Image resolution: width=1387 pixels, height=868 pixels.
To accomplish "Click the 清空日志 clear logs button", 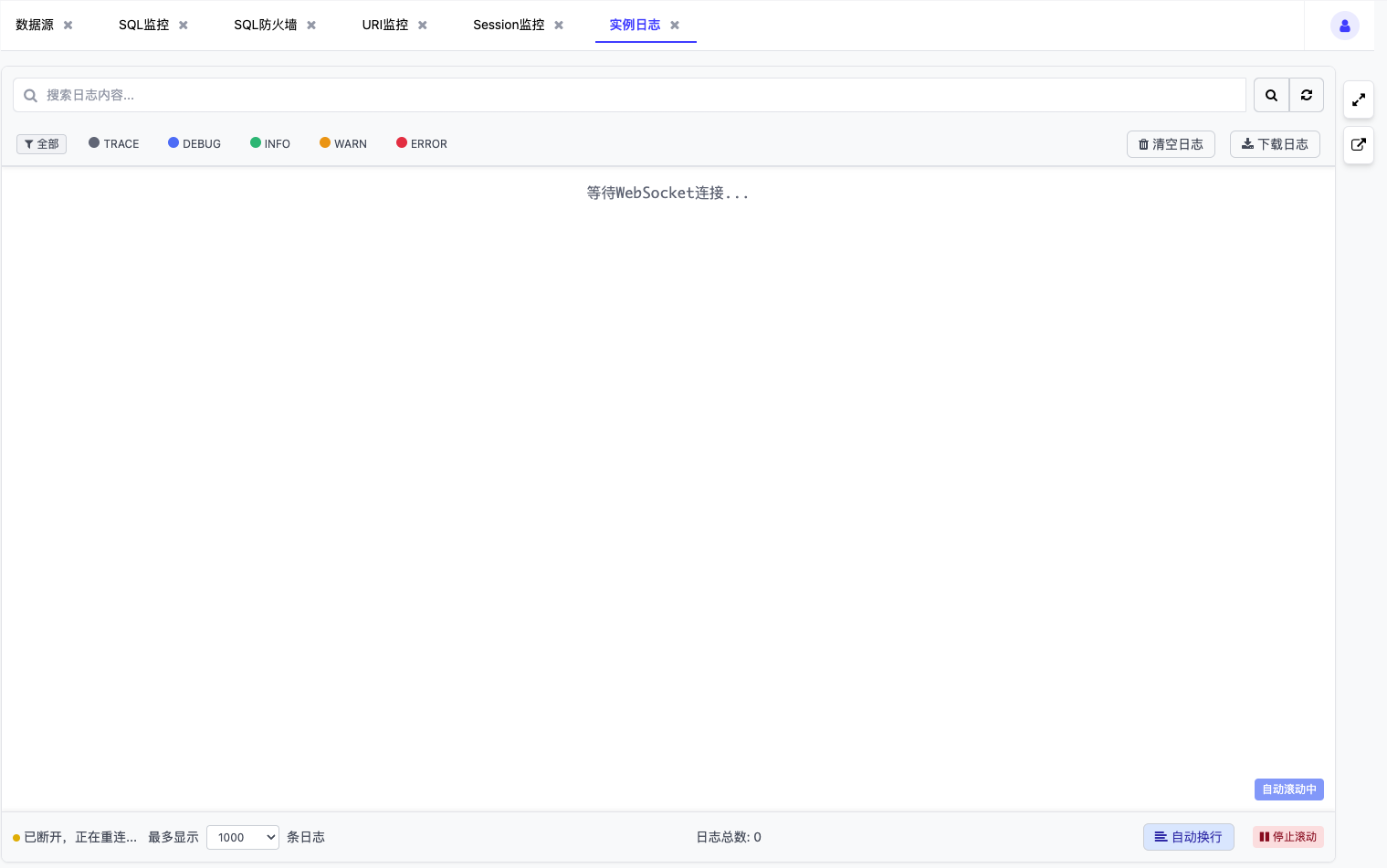I will point(1171,144).
